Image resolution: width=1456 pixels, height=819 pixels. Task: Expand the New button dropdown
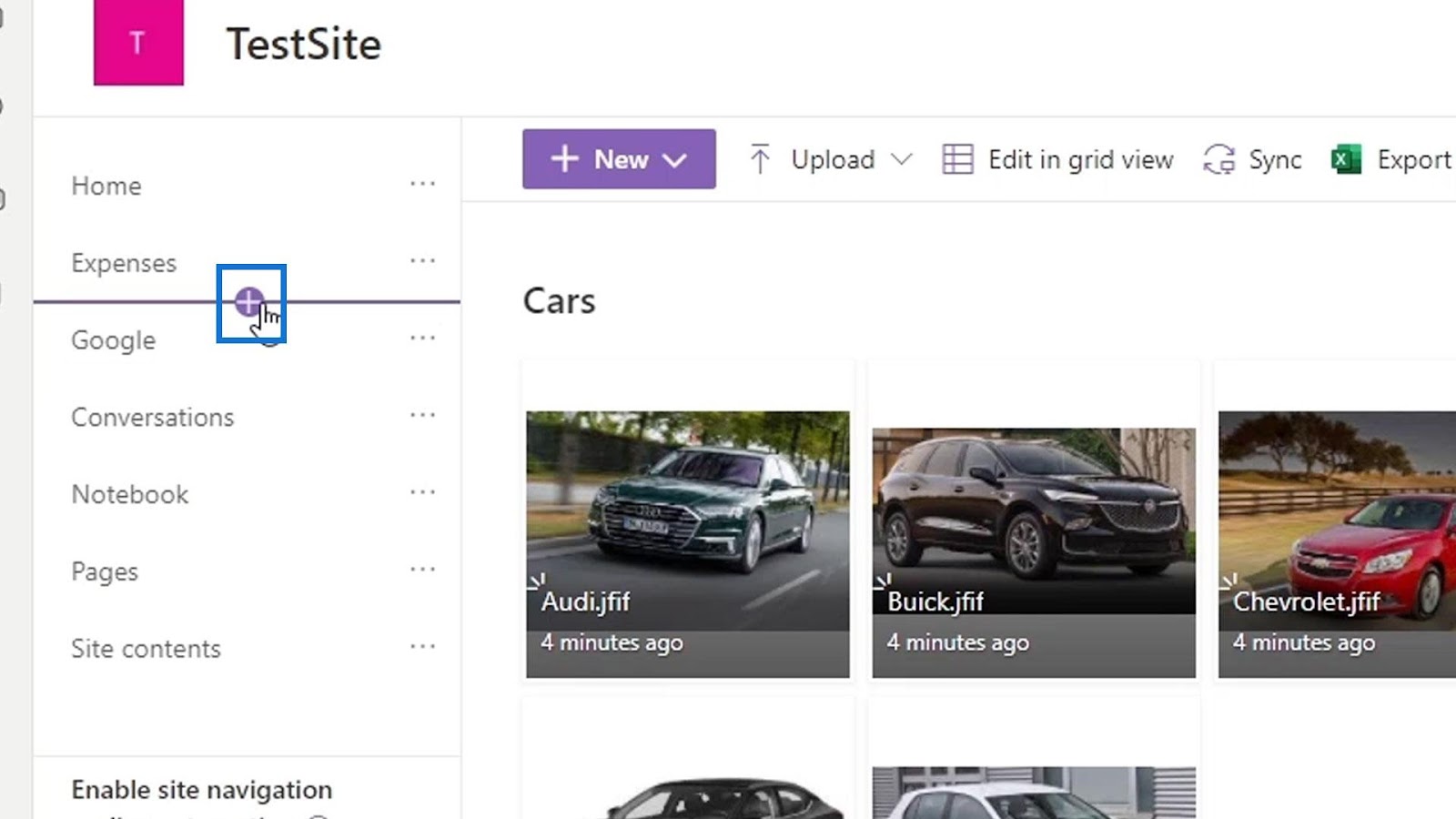tap(674, 160)
